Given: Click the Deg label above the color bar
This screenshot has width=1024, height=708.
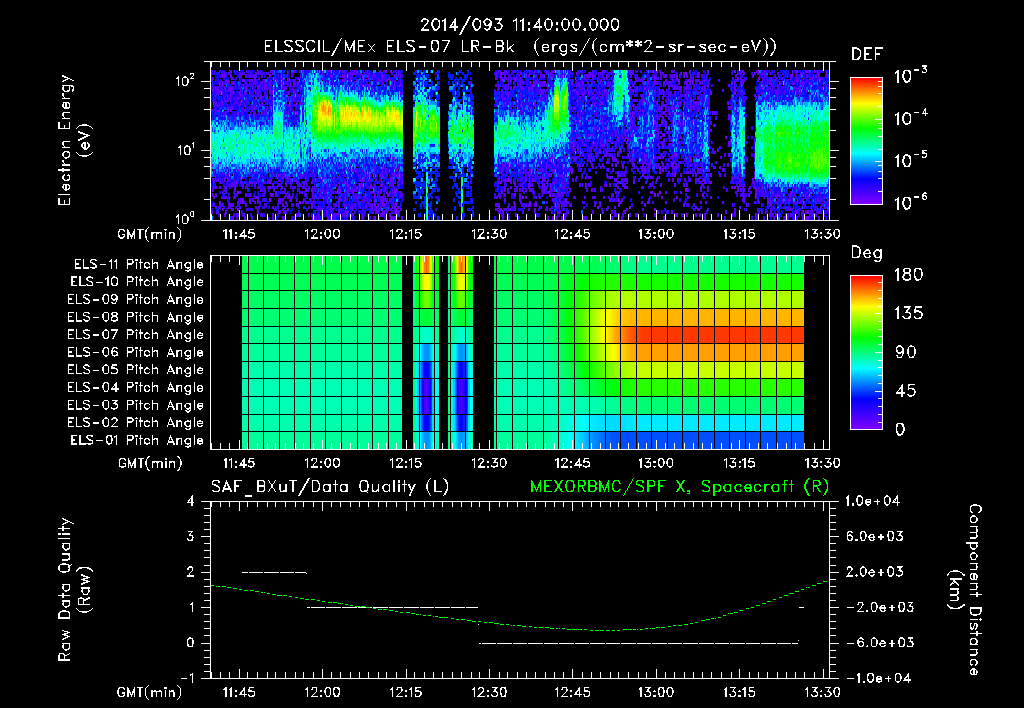Looking at the screenshot, I should click(867, 253).
